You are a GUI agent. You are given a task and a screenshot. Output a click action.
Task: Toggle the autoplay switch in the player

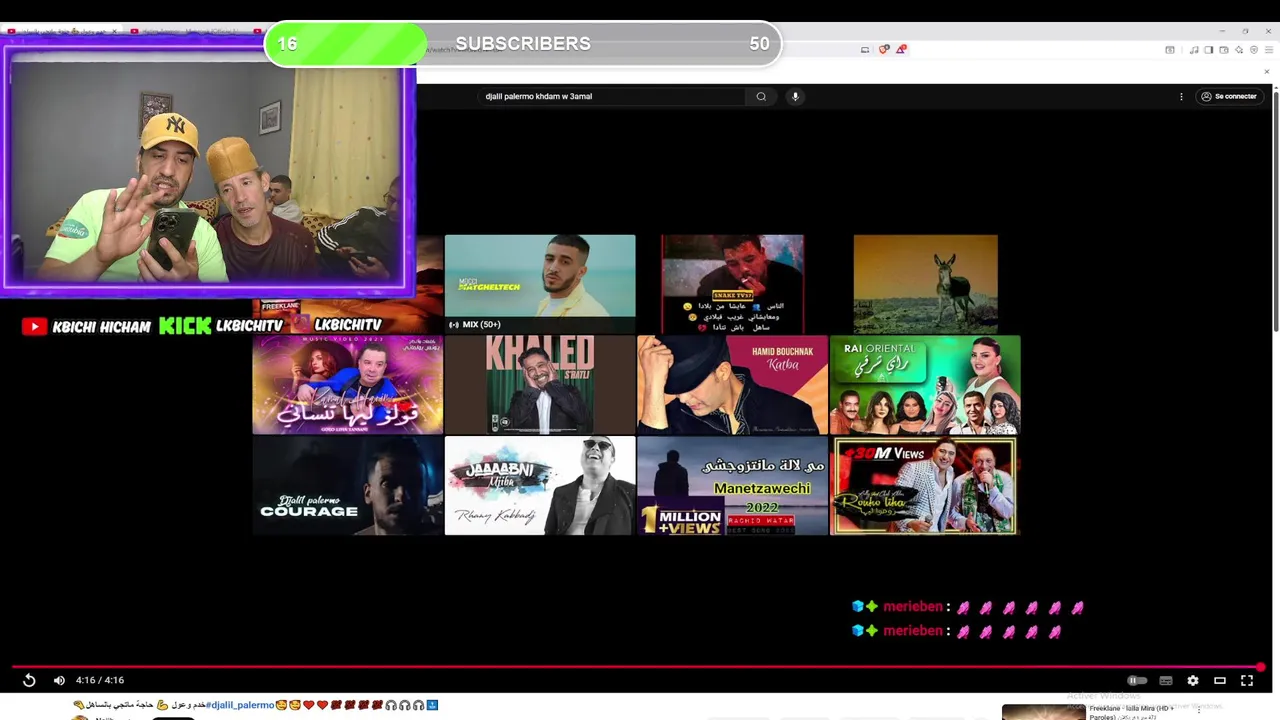1137,680
